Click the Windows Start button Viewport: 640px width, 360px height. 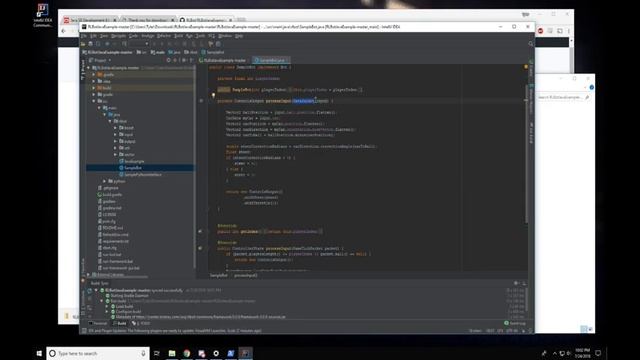(x=39, y=353)
